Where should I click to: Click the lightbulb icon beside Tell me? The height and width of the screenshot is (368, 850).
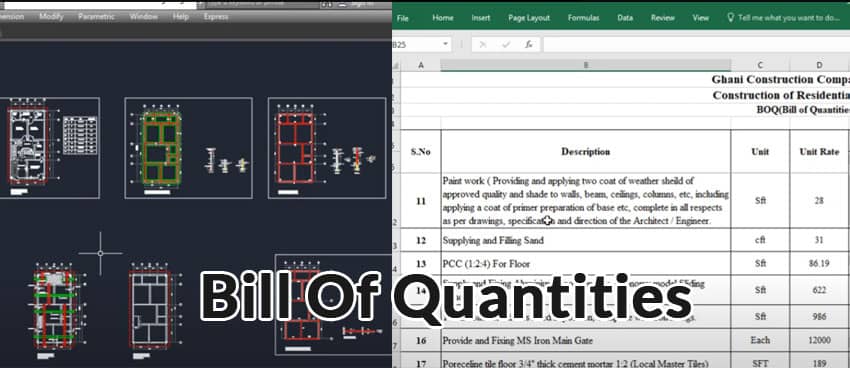(730, 17)
